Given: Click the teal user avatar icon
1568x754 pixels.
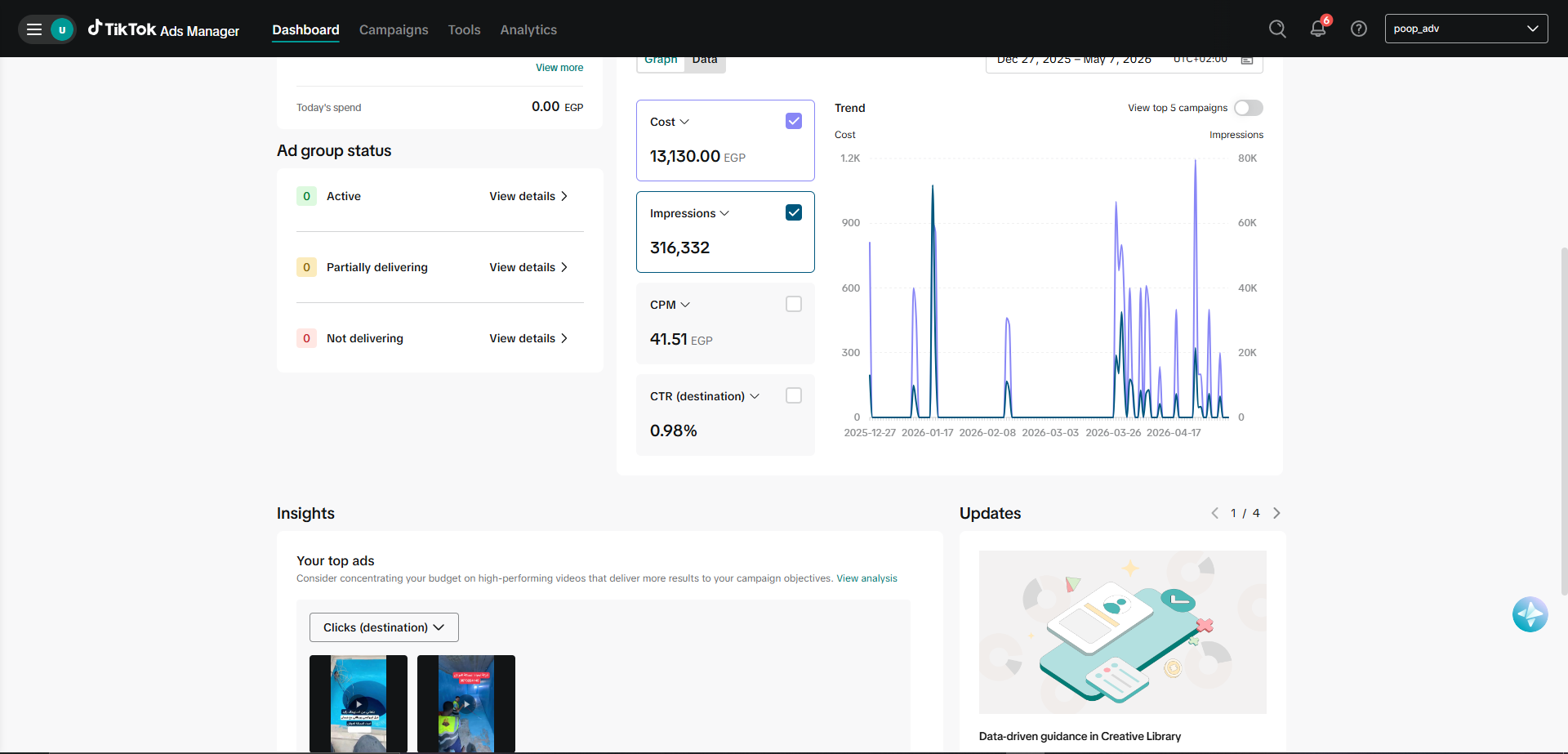Looking at the screenshot, I should click(62, 29).
